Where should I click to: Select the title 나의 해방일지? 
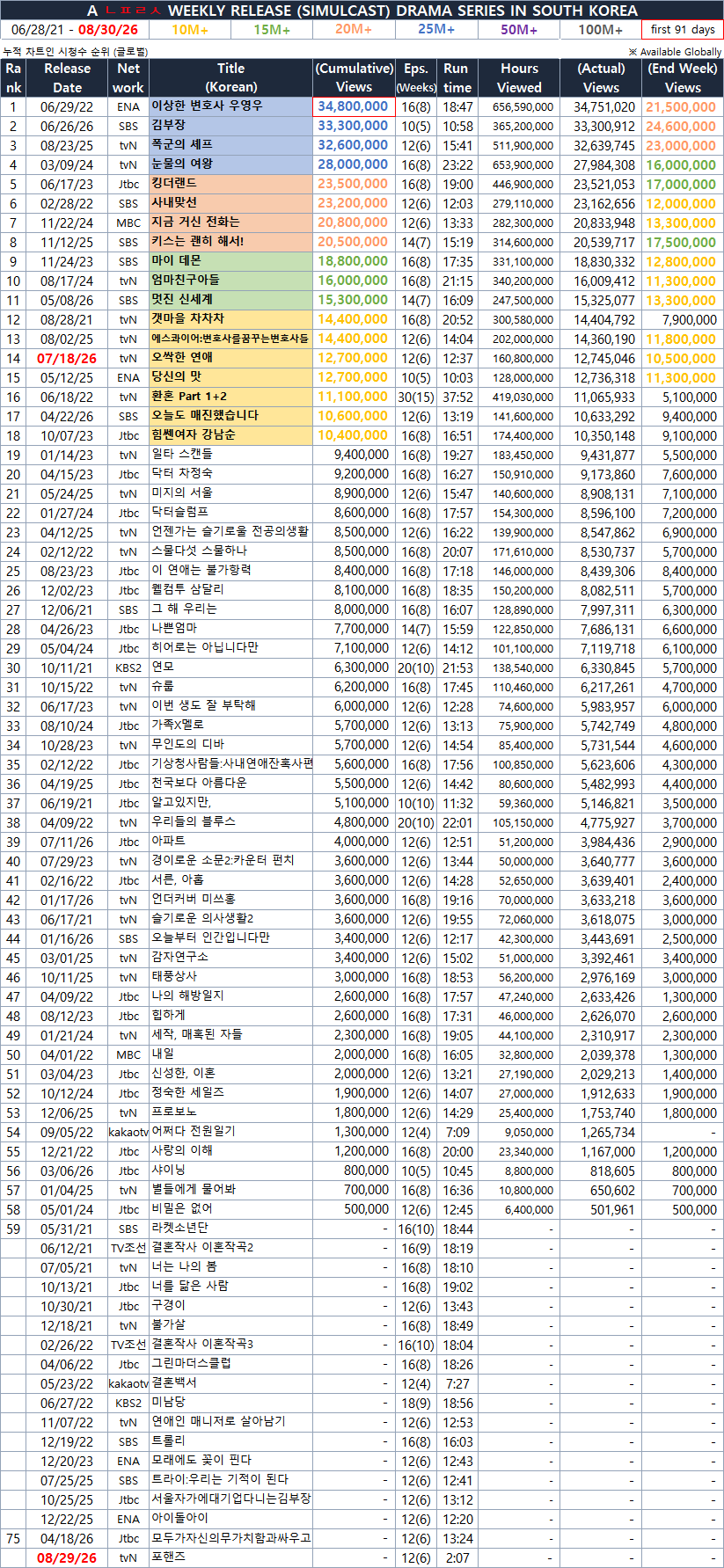[187, 995]
